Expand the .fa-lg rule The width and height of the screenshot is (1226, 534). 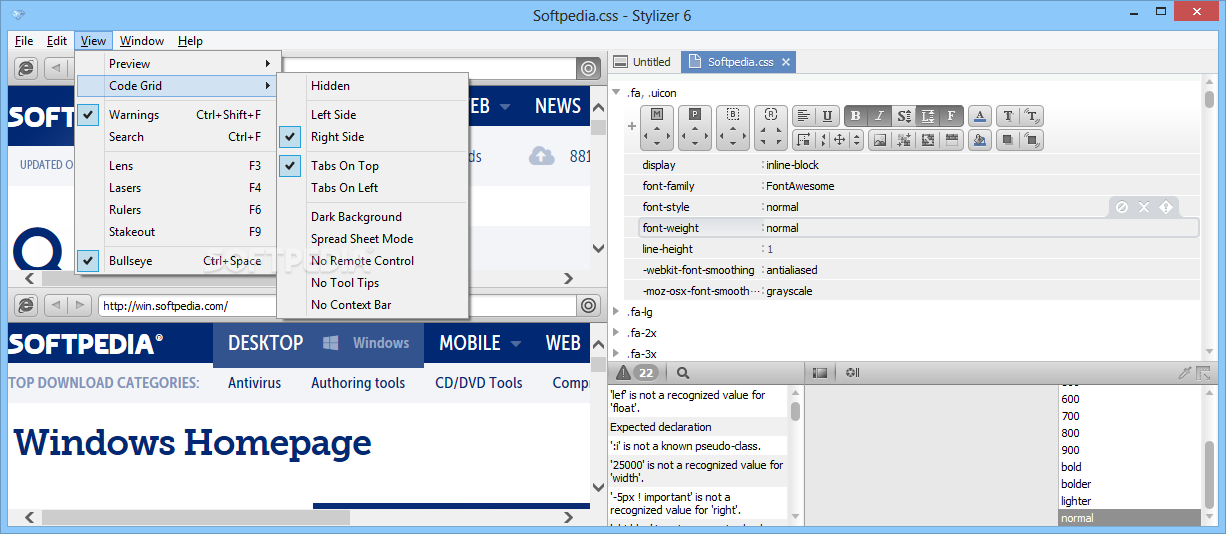pyautogui.click(x=616, y=312)
